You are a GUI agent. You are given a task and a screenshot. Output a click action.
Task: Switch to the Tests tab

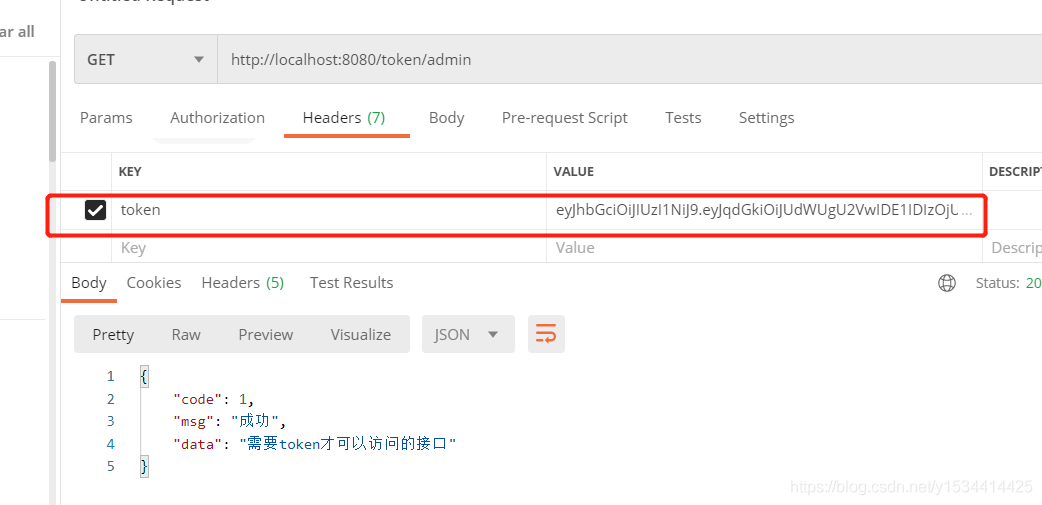pos(683,118)
